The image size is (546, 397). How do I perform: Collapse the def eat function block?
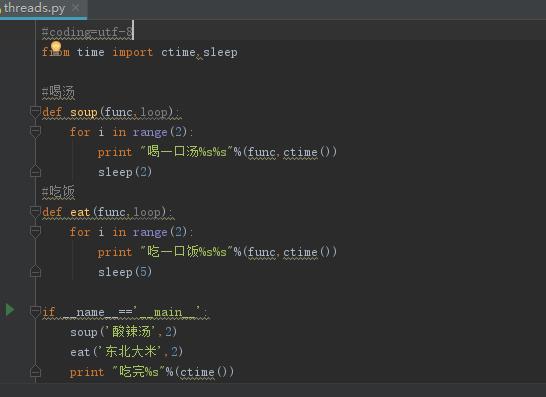36,212
